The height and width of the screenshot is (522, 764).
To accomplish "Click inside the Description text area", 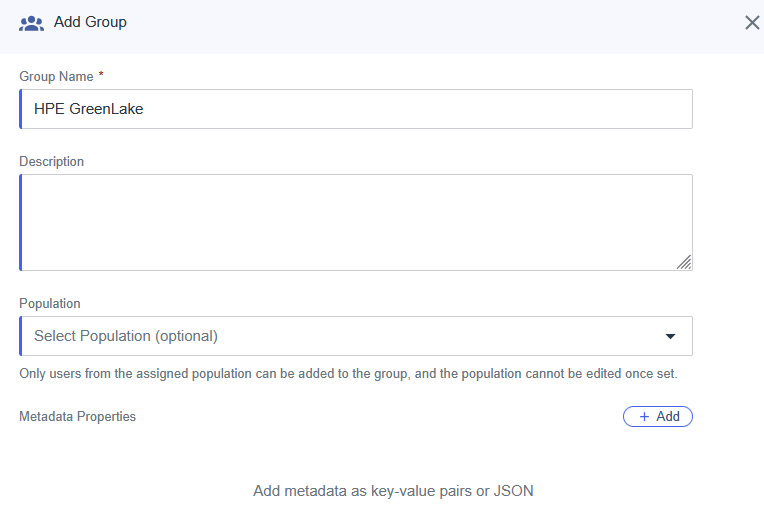I will tap(356, 222).
